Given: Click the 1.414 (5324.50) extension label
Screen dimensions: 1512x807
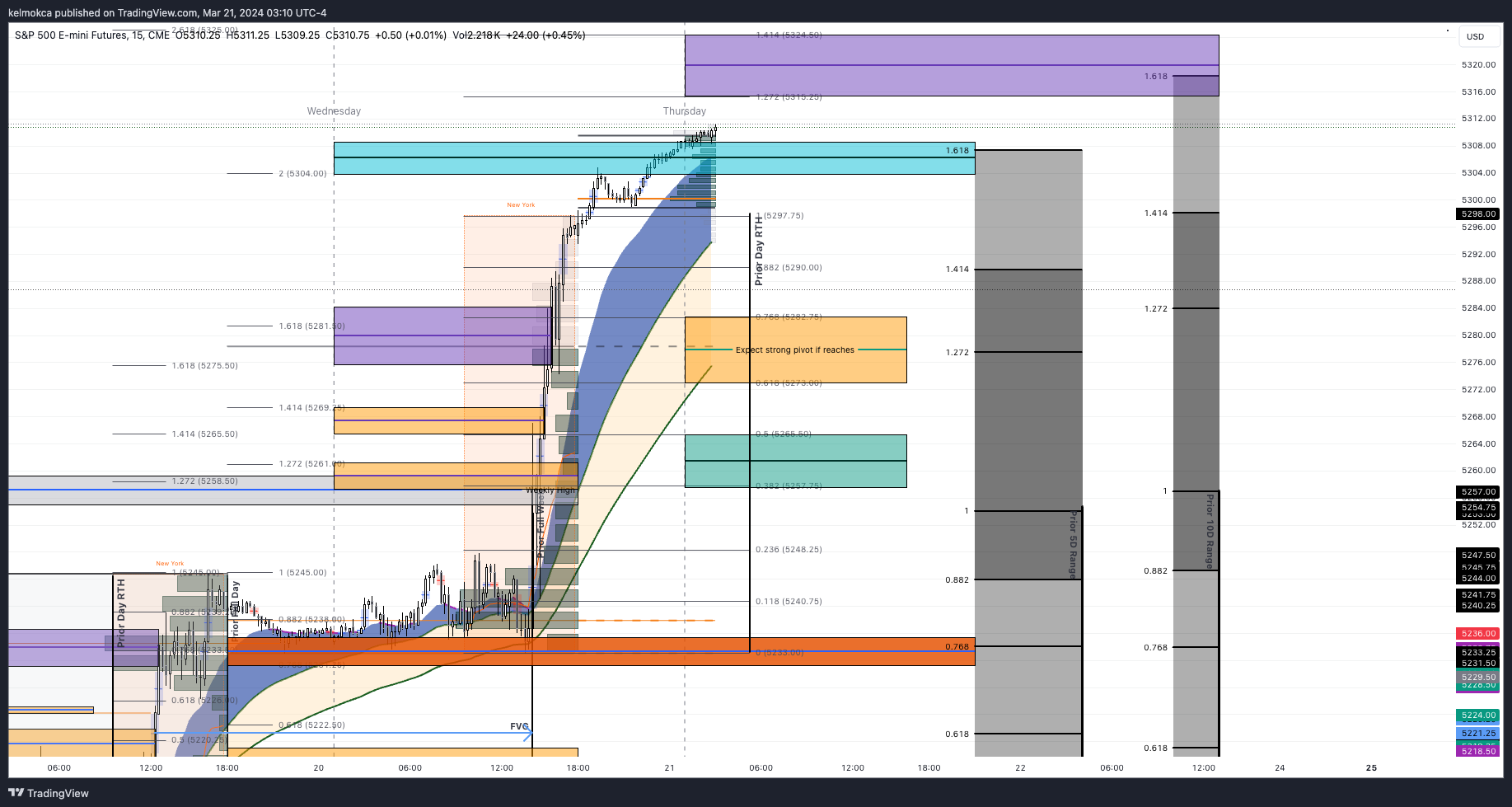Looking at the screenshot, I should tap(789, 35).
